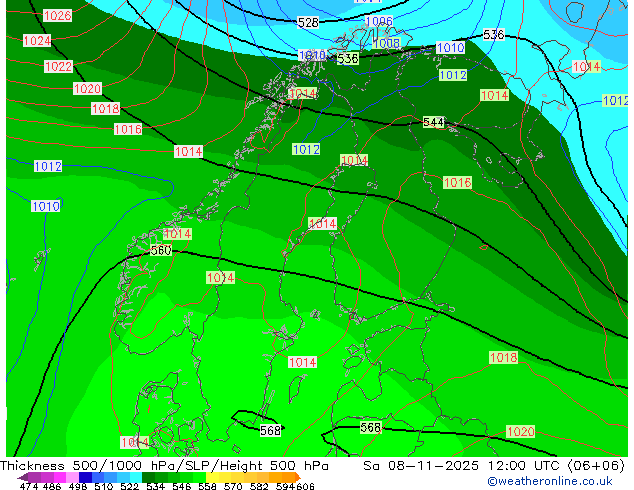Image resolution: width=634 pixels, height=490 pixels.
Task: Click the 1020 label just below the 1022 label
Action: click(87, 89)
